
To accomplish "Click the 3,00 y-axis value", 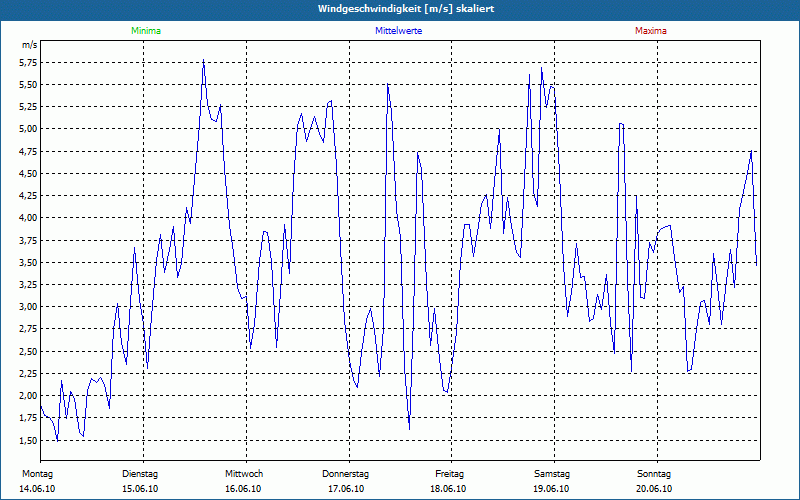I will 29,307.
